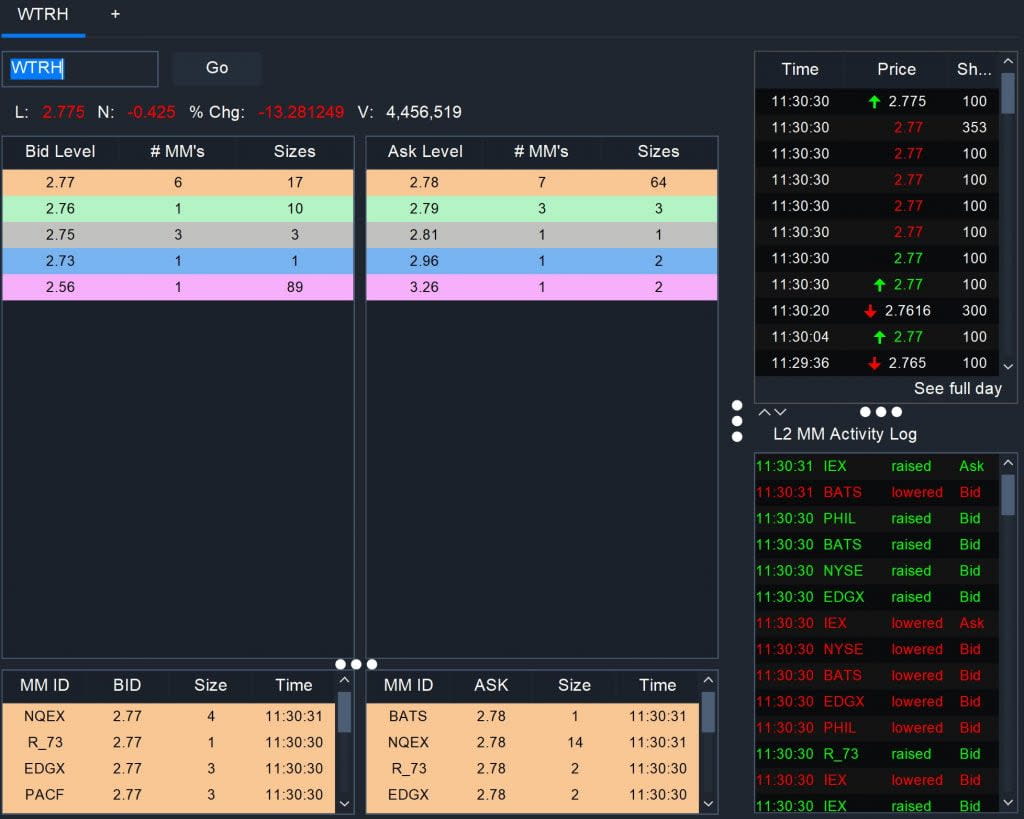
Task: Click scroll-down arrow in time and sales panel
Action: pyautogui.click(x=1008, y=366)
